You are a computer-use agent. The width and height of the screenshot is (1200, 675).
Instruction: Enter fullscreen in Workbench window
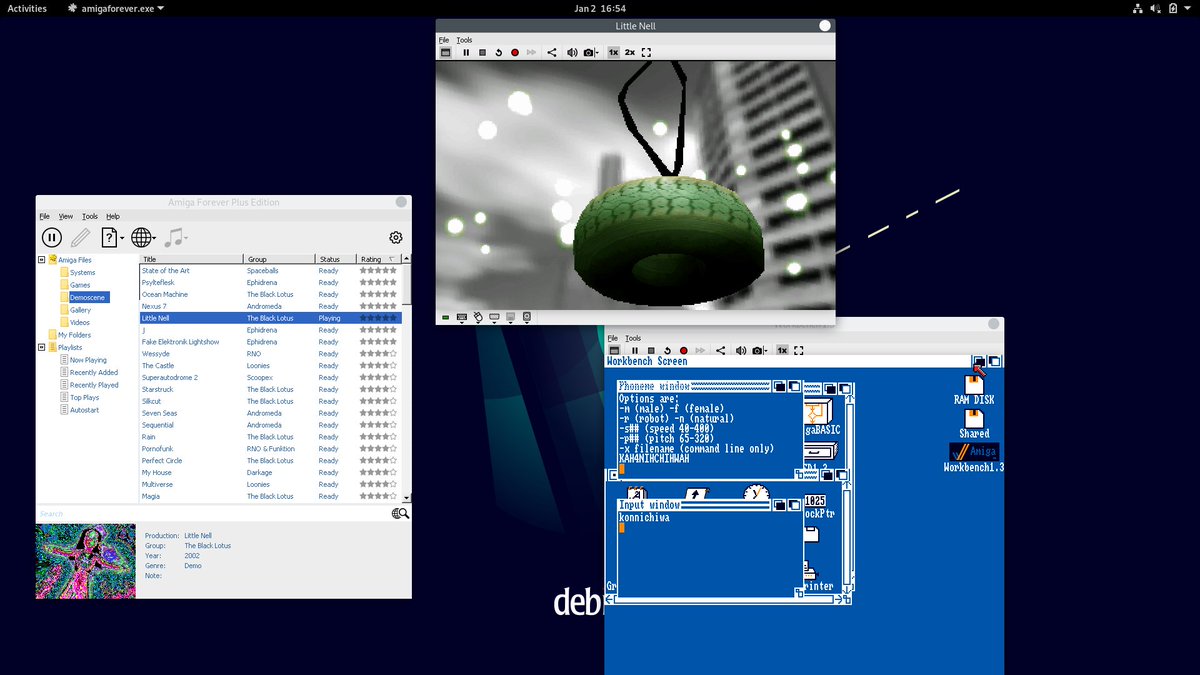[798, 350]
